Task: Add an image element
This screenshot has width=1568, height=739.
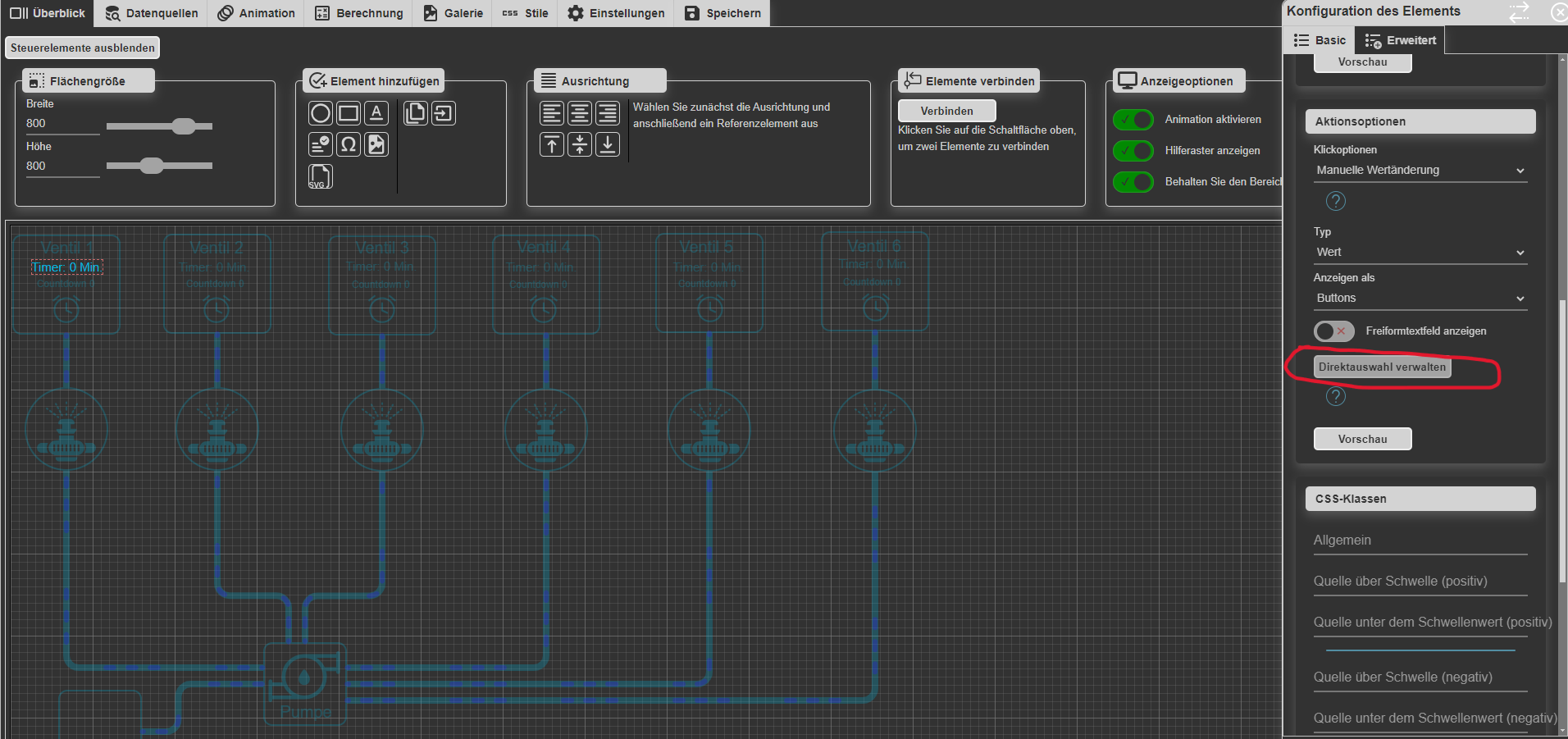Action: tap(376, 144)
